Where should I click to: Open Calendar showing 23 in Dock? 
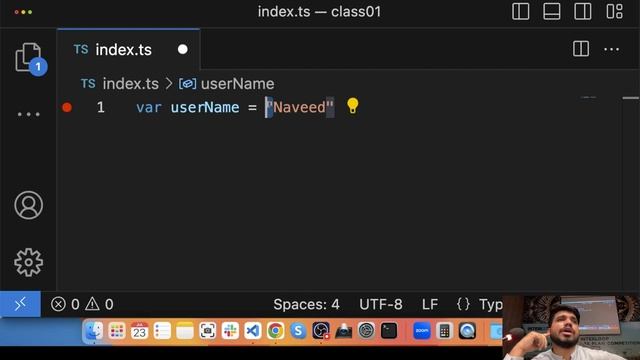[x=139, y=331]
